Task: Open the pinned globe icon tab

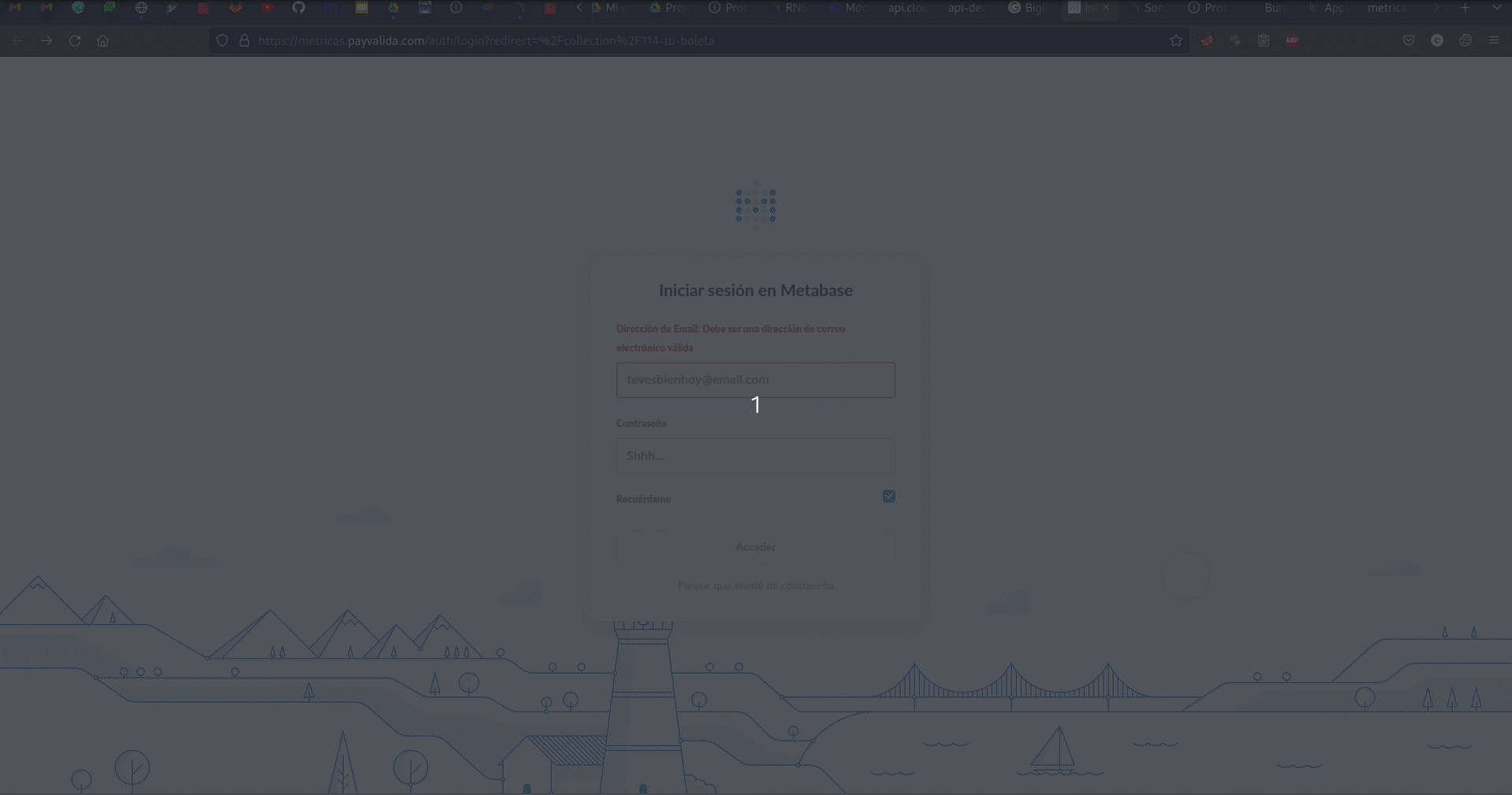Action: pos(141,8)
